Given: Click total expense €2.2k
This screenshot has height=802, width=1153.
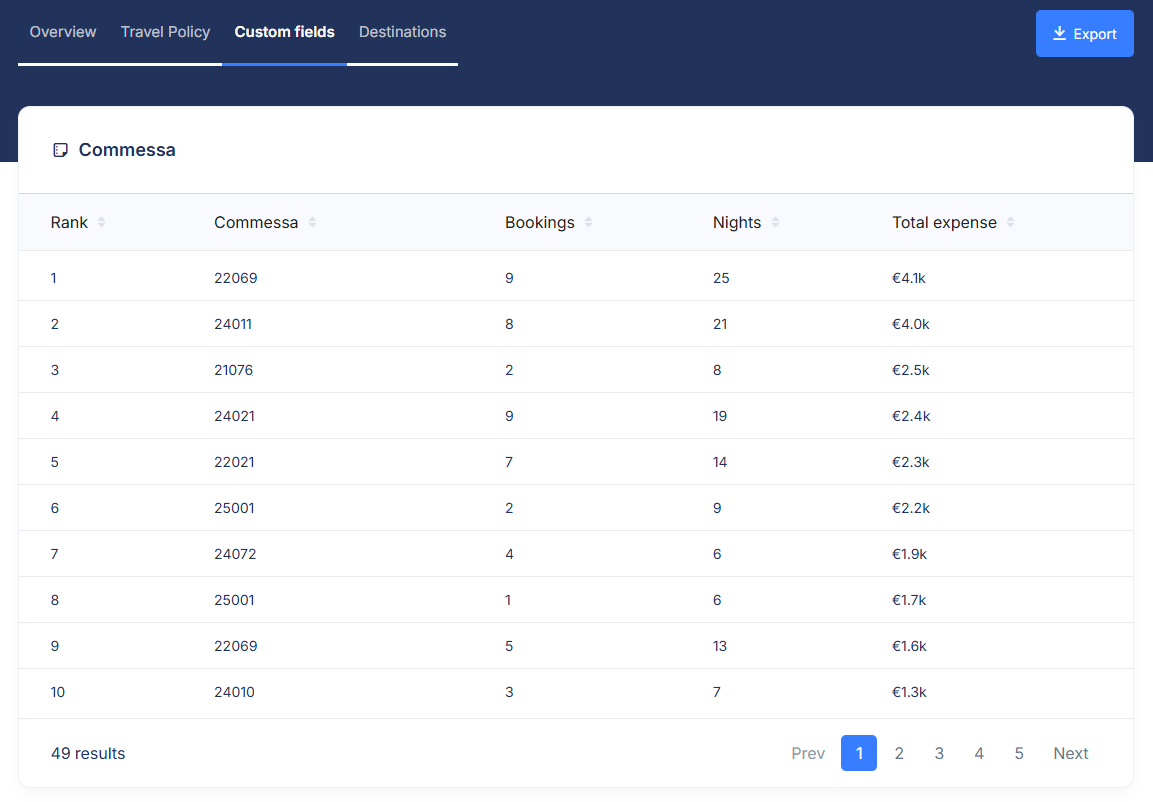Looking at the screenshot, I should pos(911,508).
